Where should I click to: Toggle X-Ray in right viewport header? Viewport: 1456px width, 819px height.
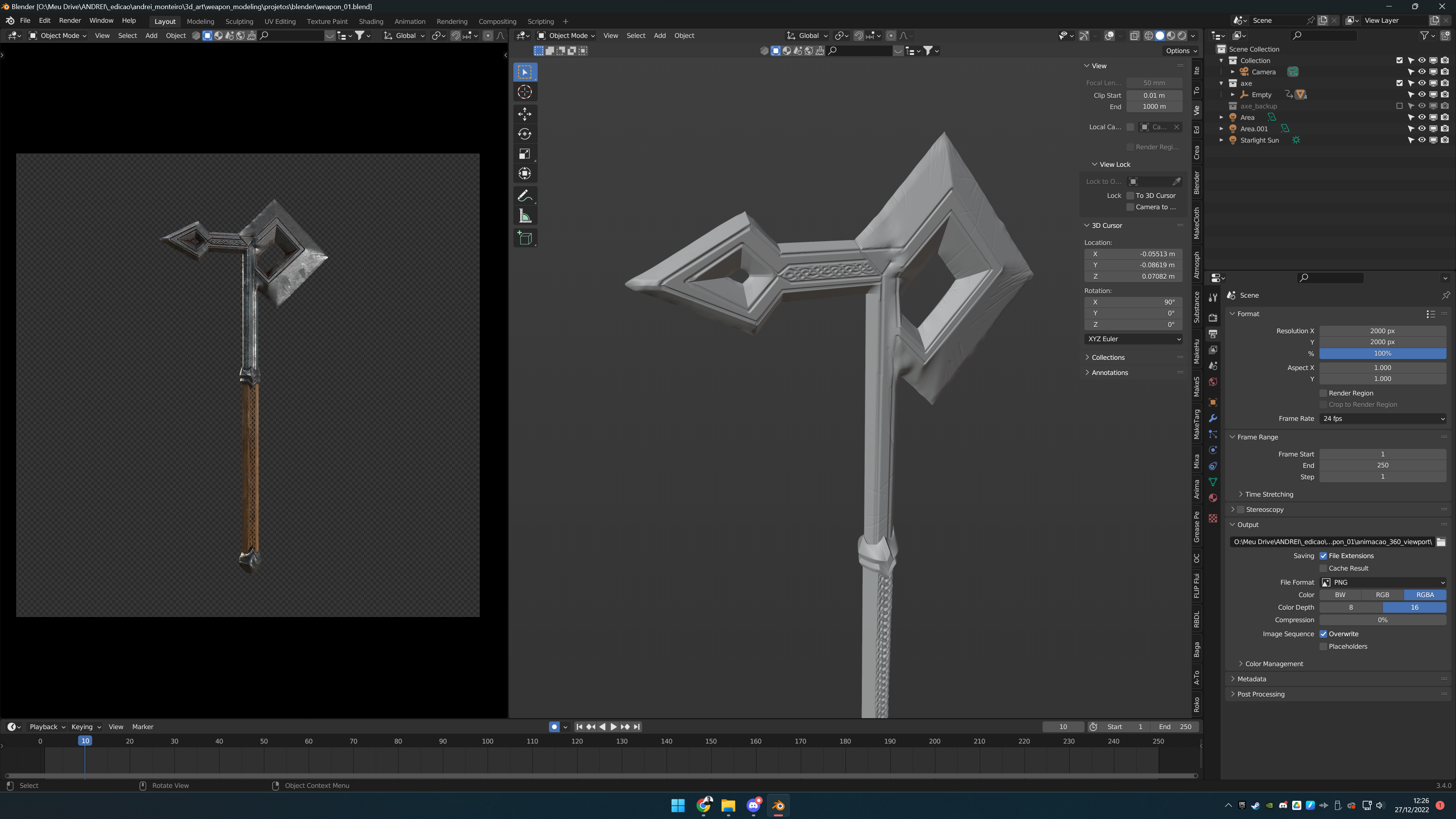[1134, 36]
